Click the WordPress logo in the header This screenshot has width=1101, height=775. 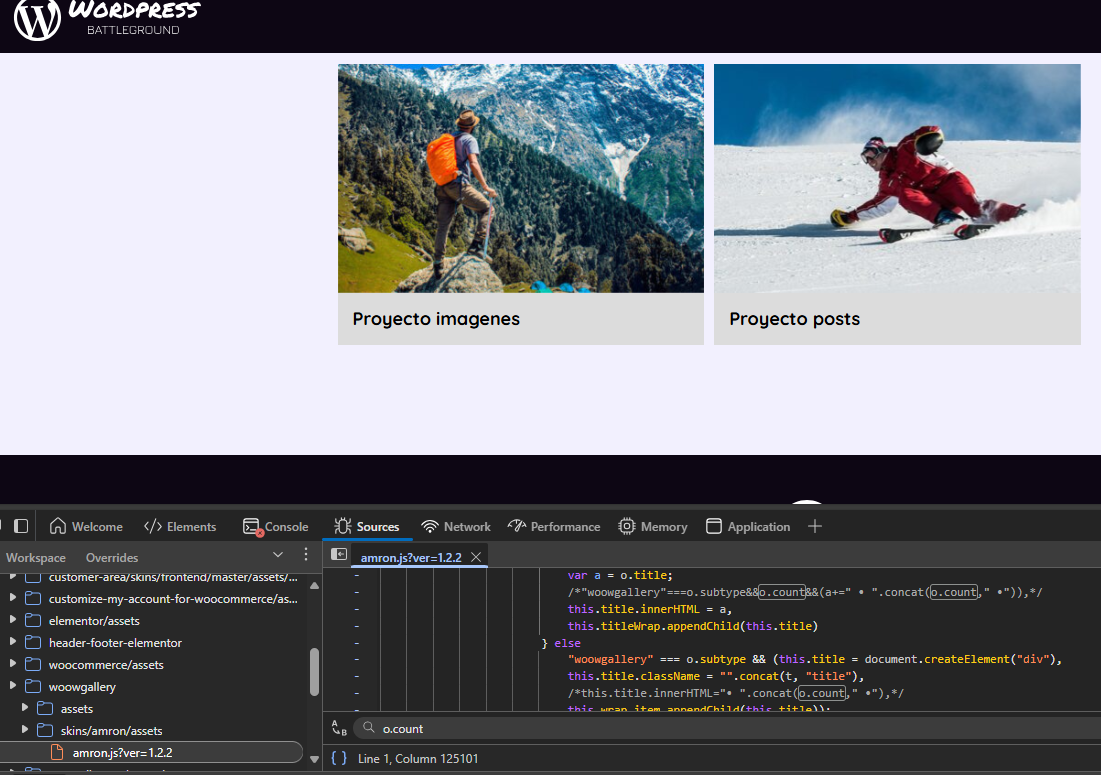(x=38, y=19)
